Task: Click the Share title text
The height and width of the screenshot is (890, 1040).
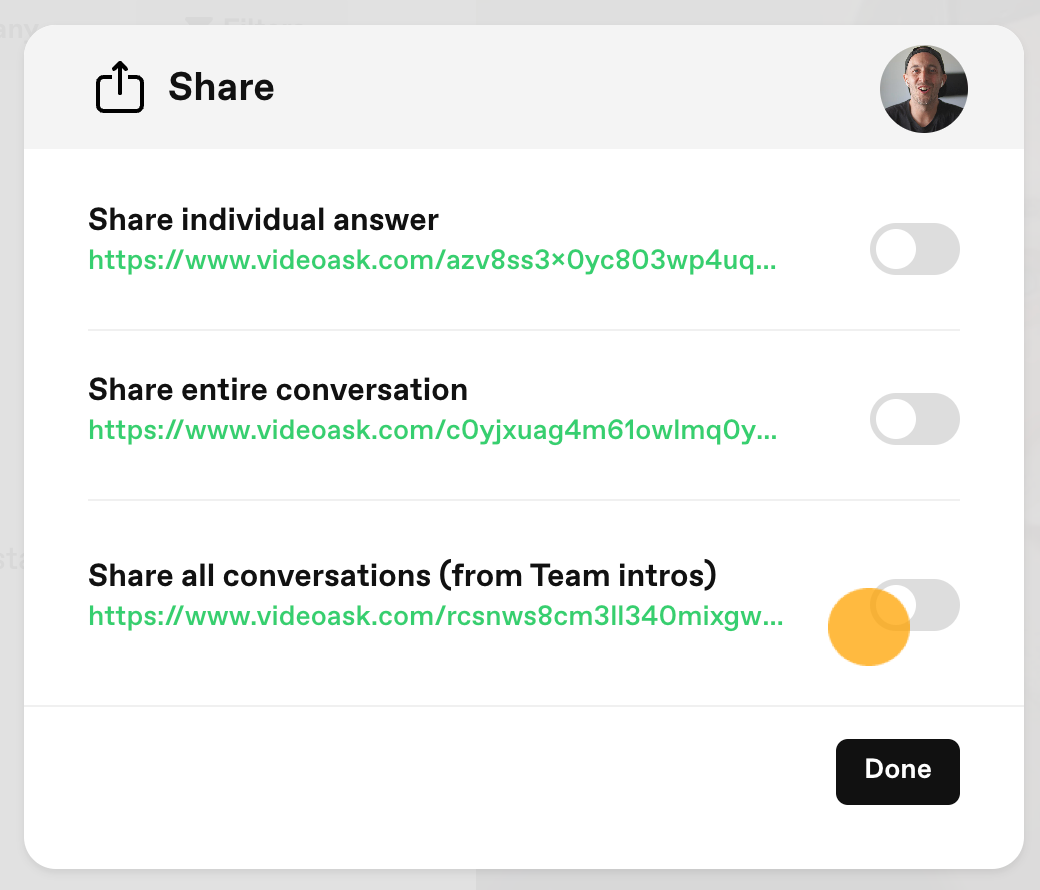Action: pyautogui.click(x=221, y=87)
